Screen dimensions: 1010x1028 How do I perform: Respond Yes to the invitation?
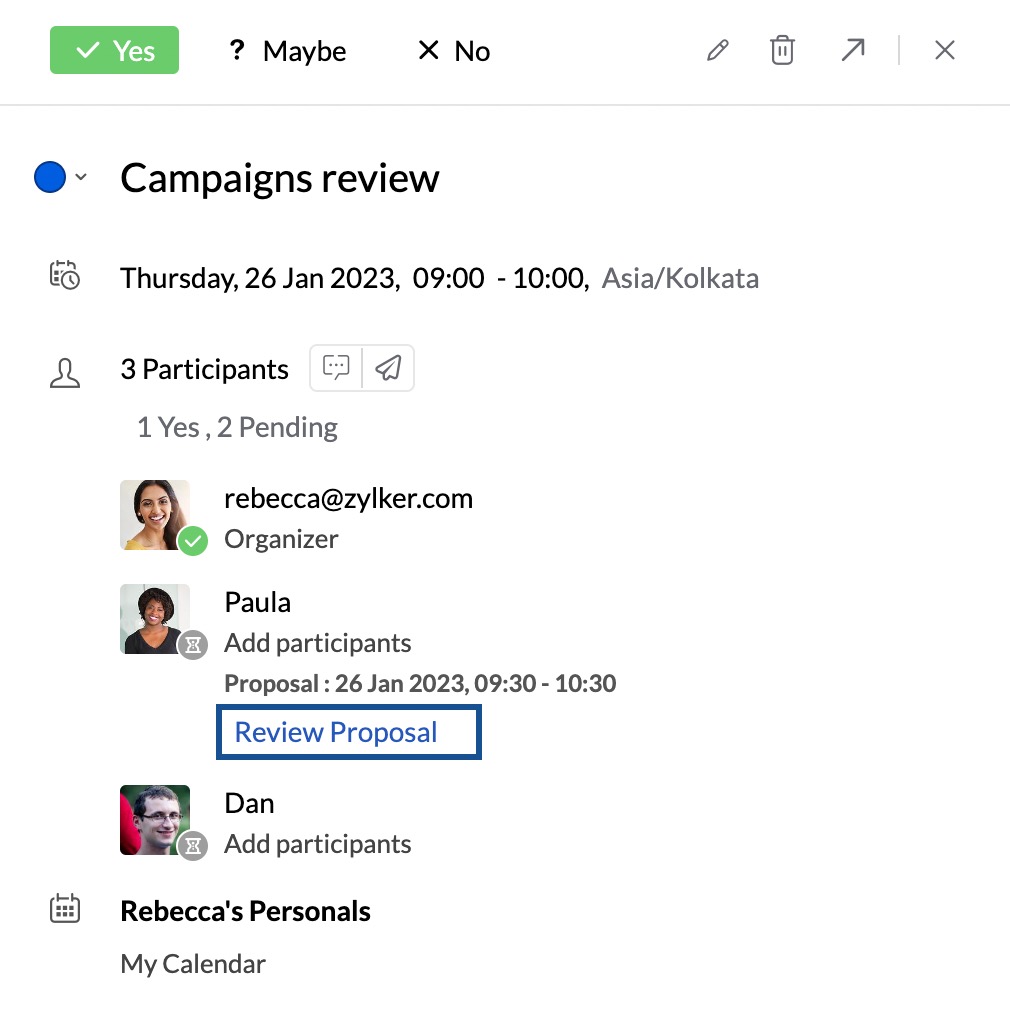pos(114,50)
